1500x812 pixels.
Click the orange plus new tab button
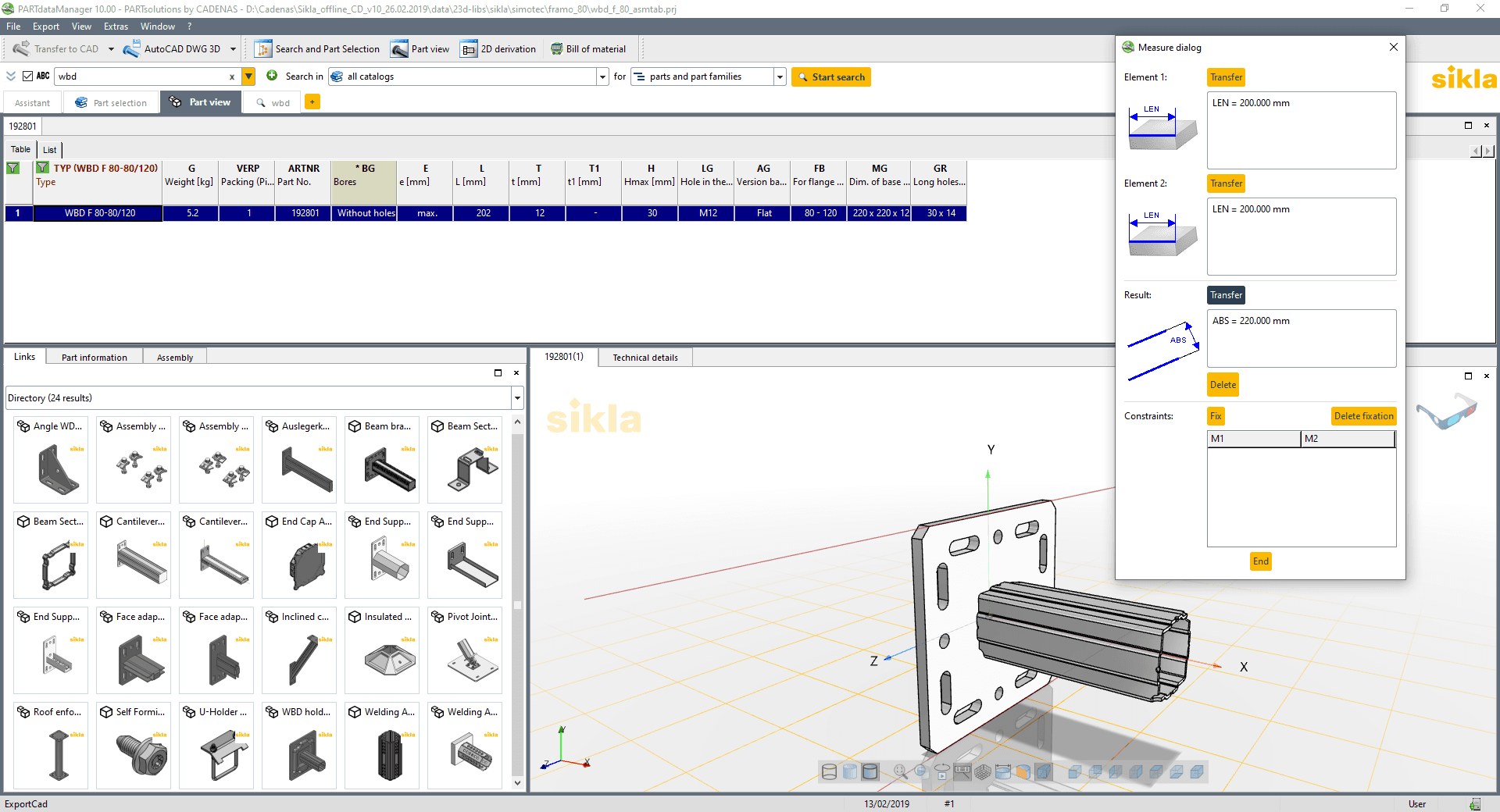312,102
